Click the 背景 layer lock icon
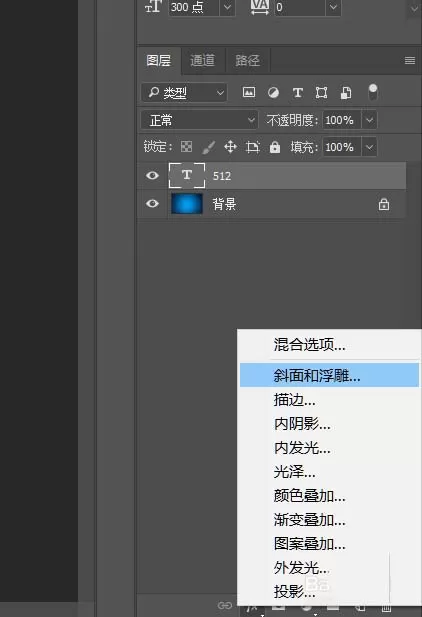Image resolution: width=422 pixels, height=617 pixels. (384, 204)
